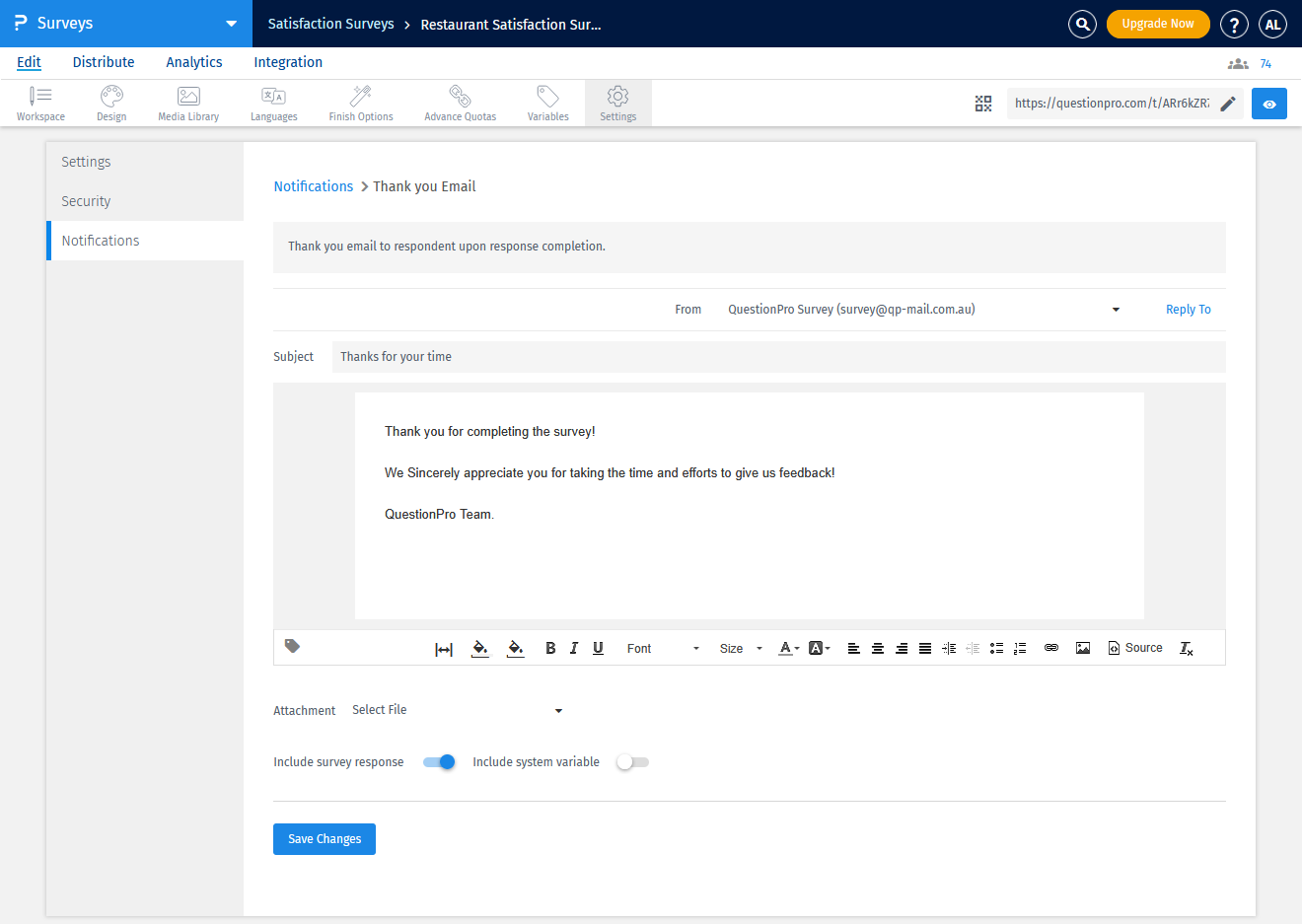This screenshot has width=1302, height=924.
Task: Open the insert image tool in the editor
Action: click(1083, 648)
